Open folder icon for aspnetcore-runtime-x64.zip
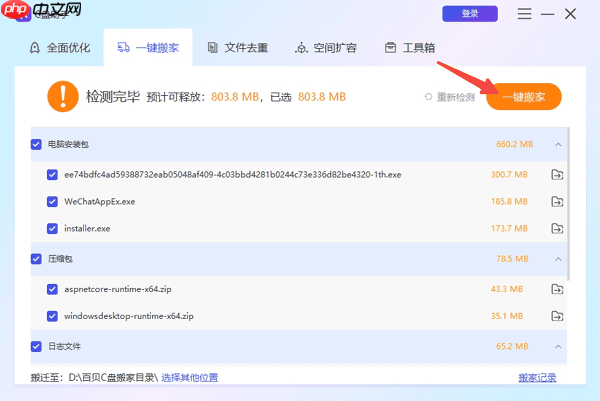 coord(557,289)
